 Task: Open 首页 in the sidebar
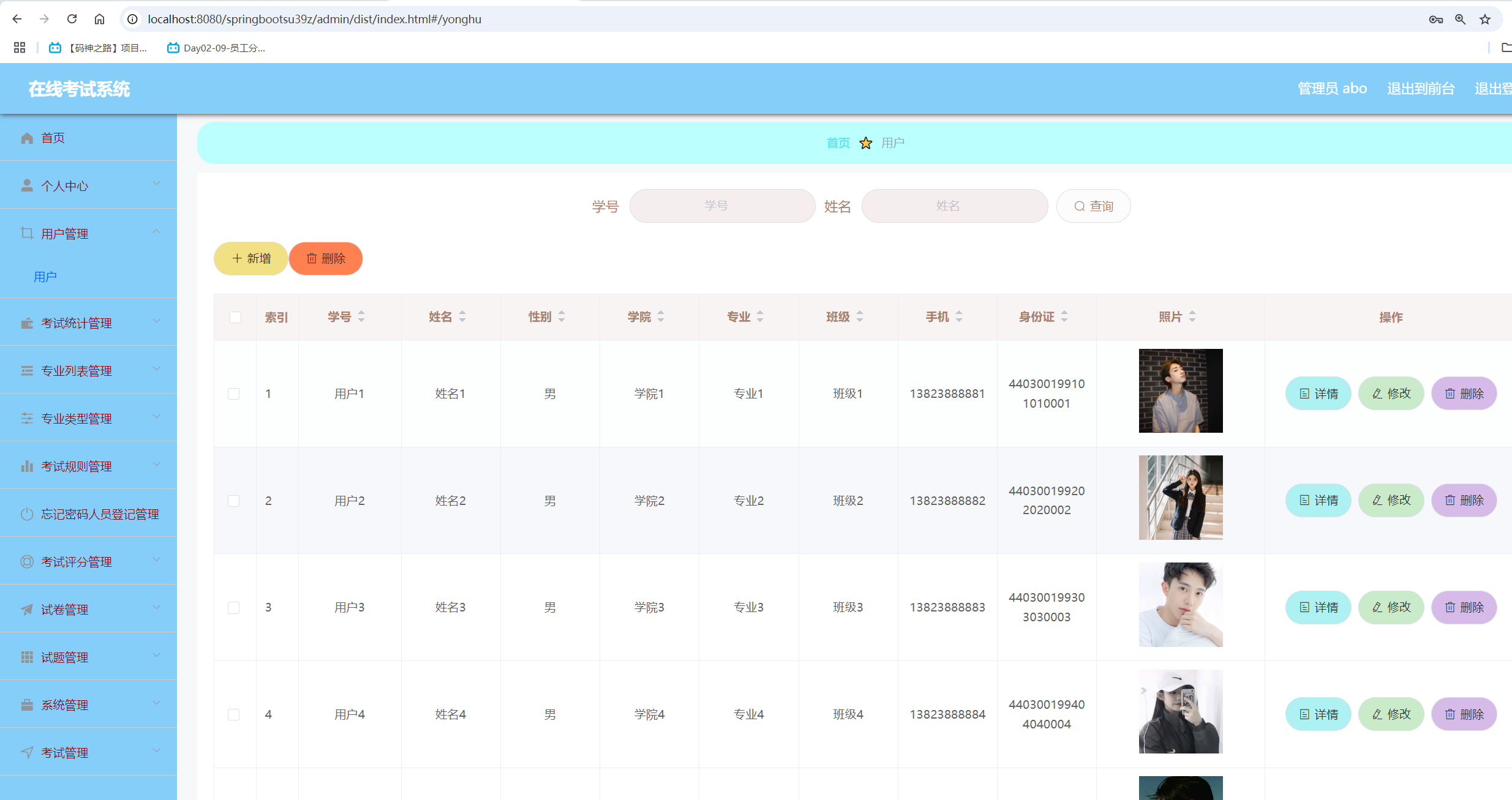53,138
